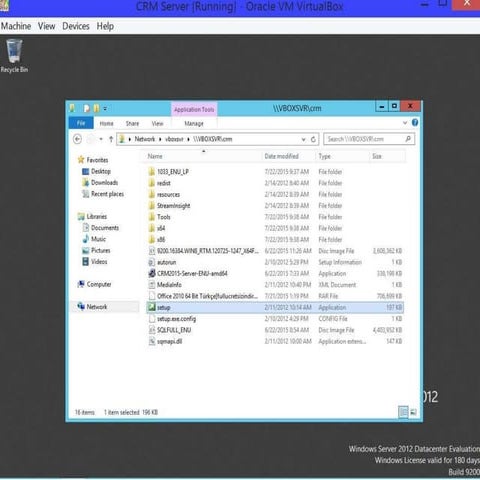Image resolution: width=480 pixels, height=480 pixels.
Task: Switch to the Home ribbon tab
Action: pyautogui.click(x=106, y=123)
